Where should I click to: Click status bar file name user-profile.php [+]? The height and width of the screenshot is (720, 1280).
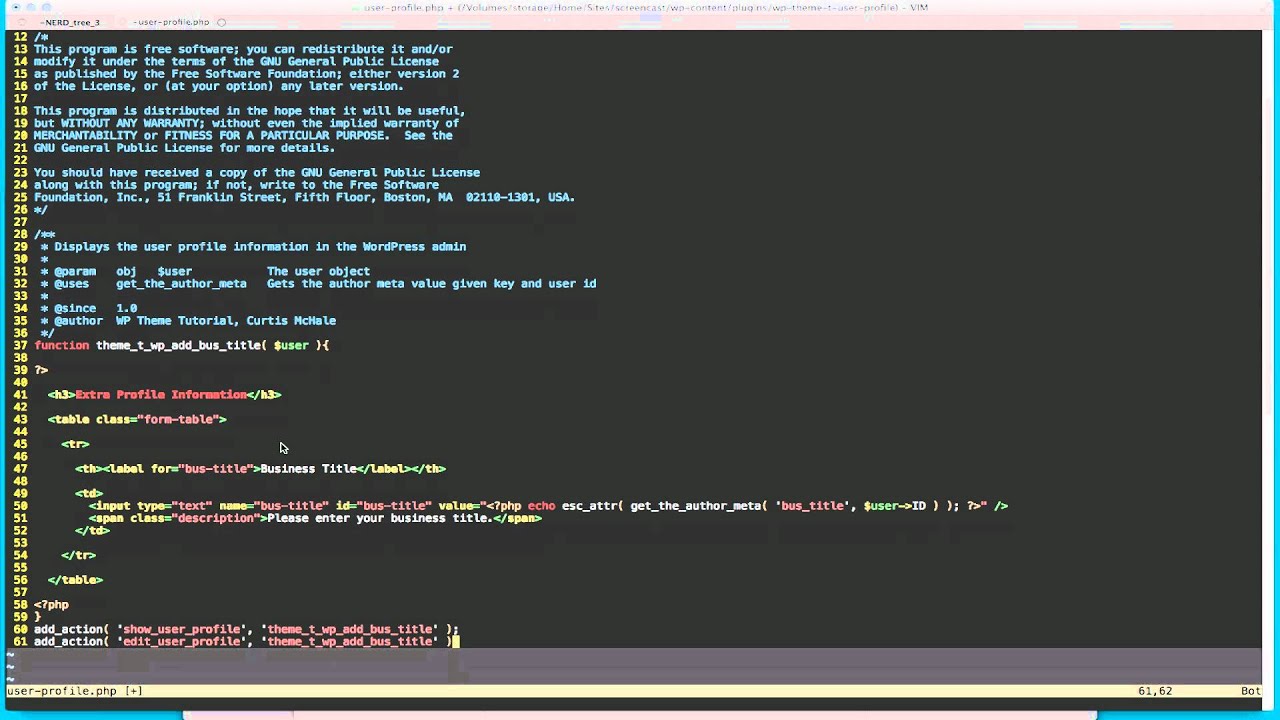click(75, 691)
